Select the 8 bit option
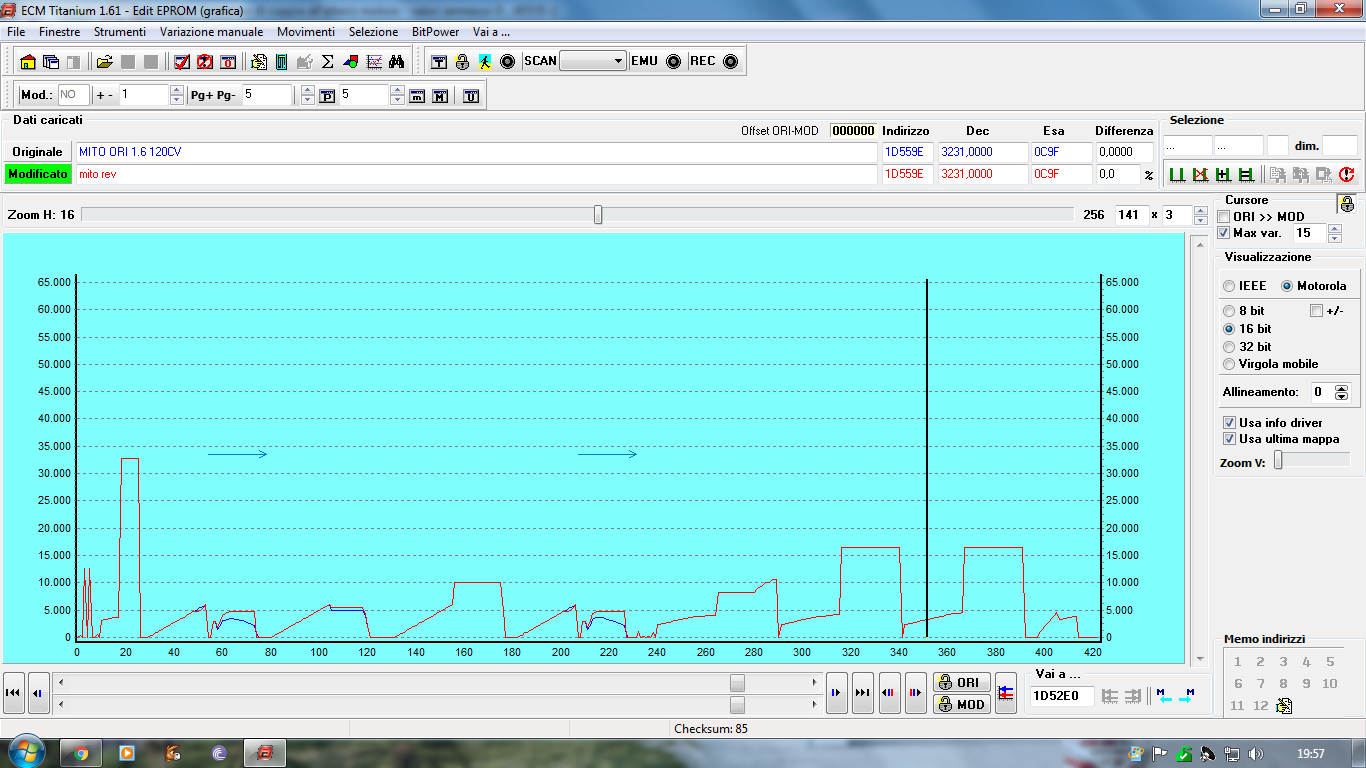 (1229, 311)
